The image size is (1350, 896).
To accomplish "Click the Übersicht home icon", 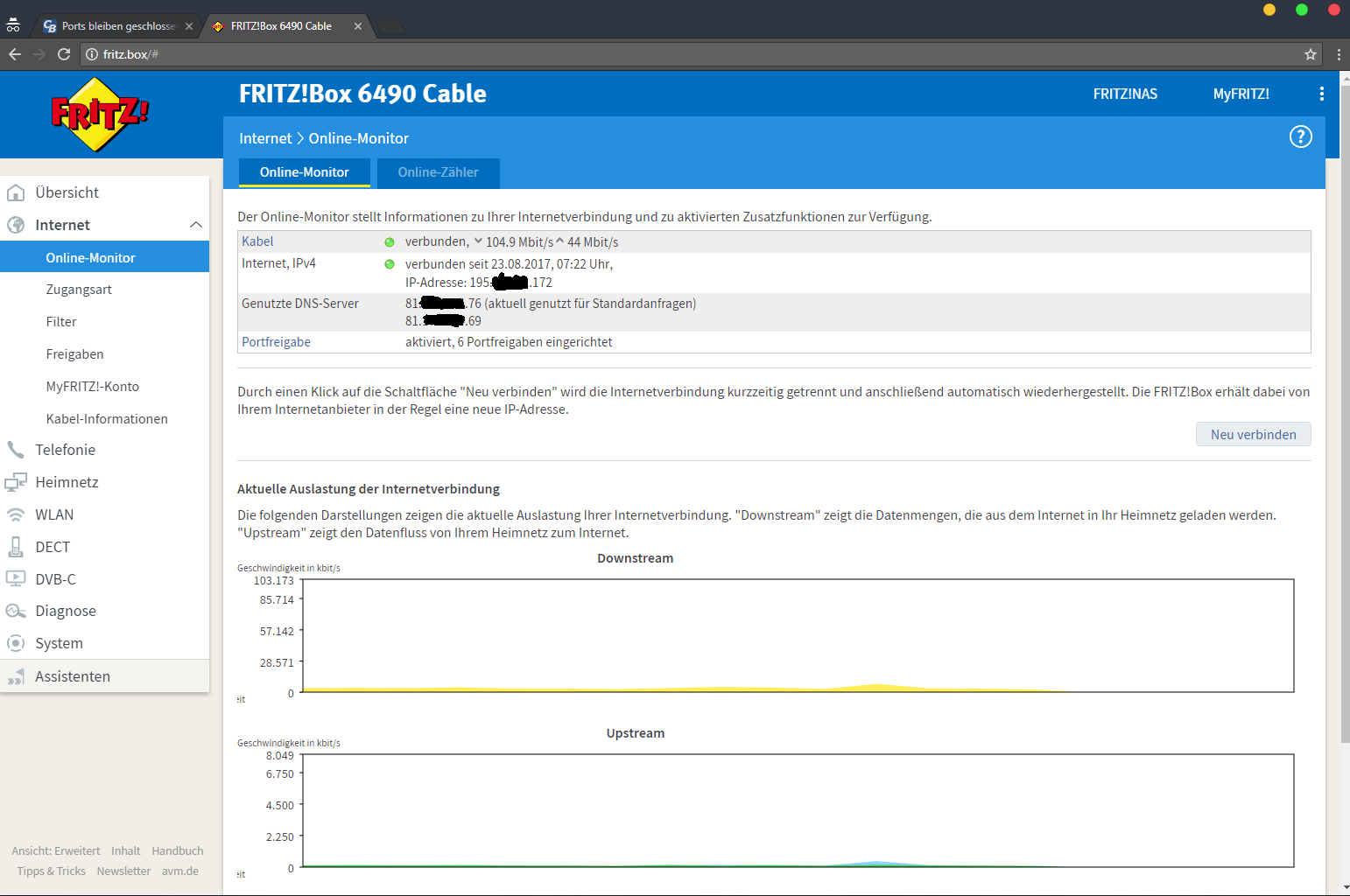I will pos(16,192).
